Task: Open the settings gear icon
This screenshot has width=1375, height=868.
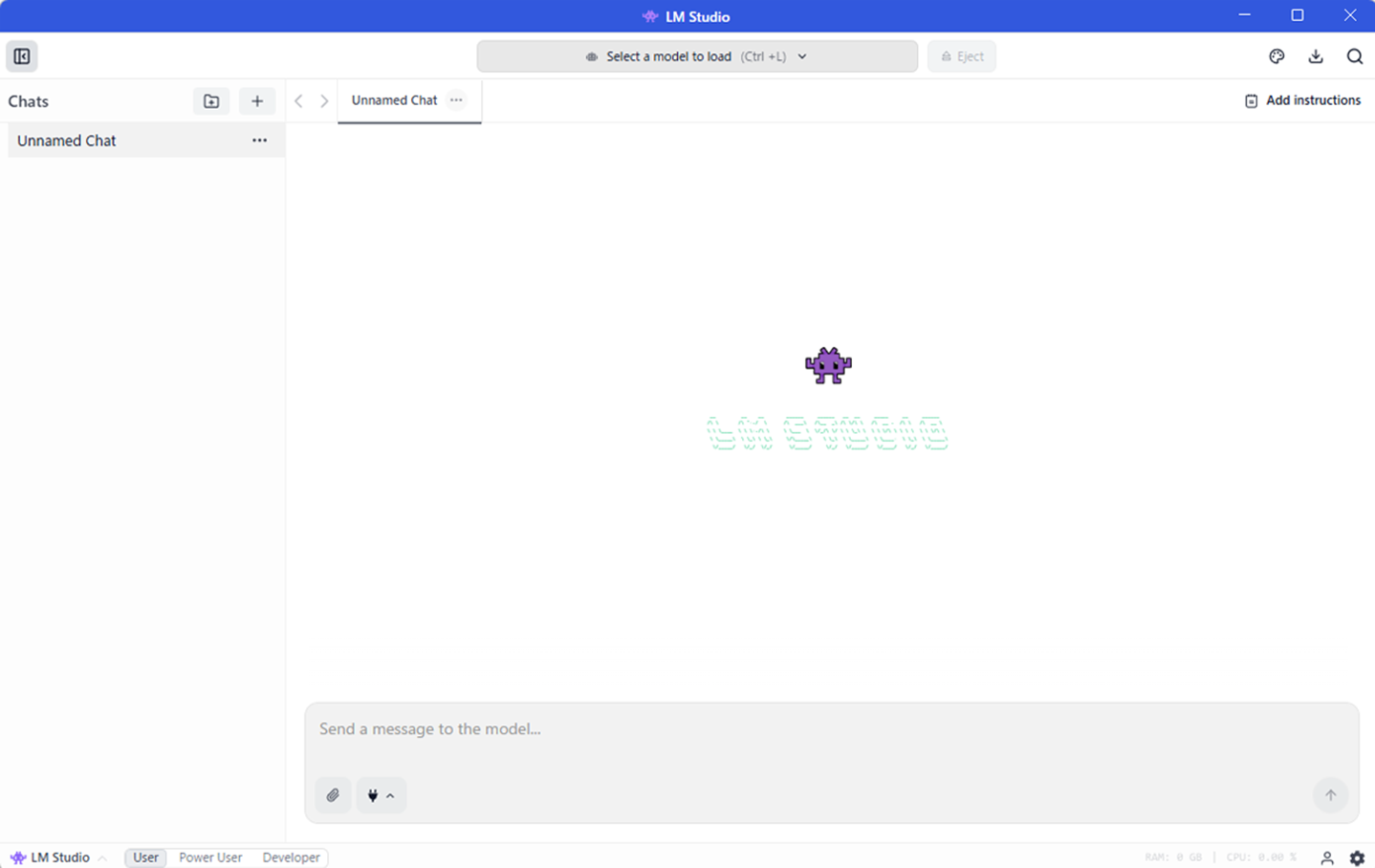Action: point(1357,857)
